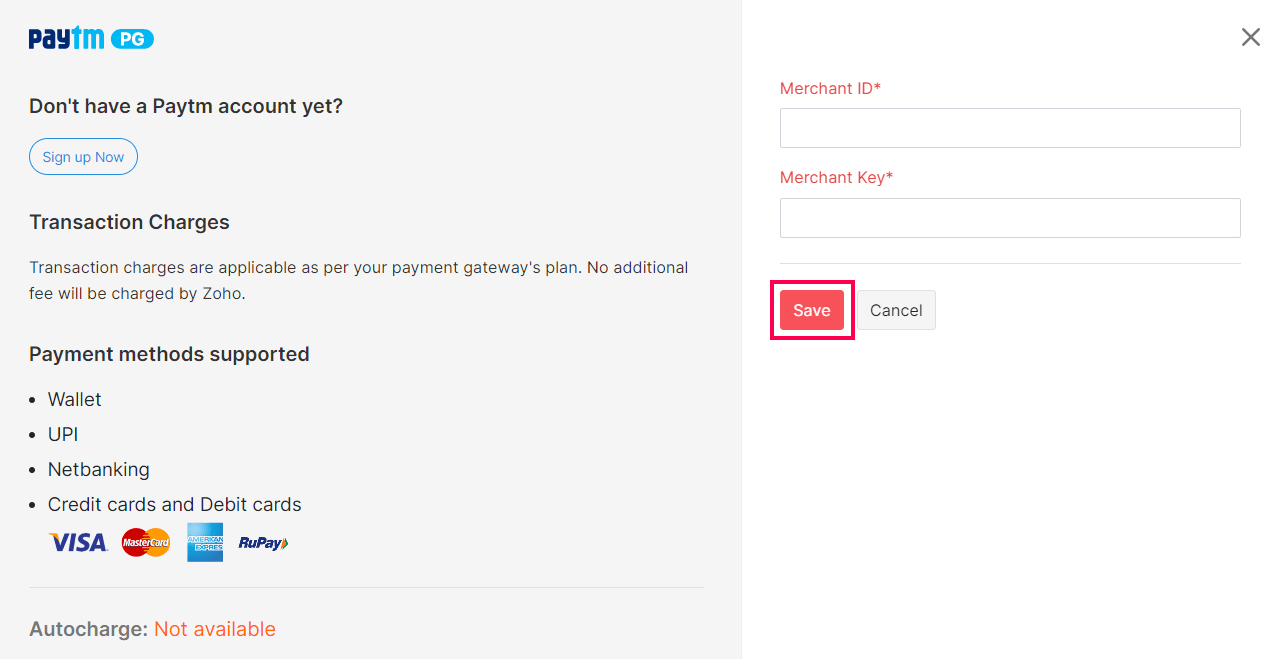Focus the Merchant Key input box
1268x659 pixels.
coord(1009,217)
